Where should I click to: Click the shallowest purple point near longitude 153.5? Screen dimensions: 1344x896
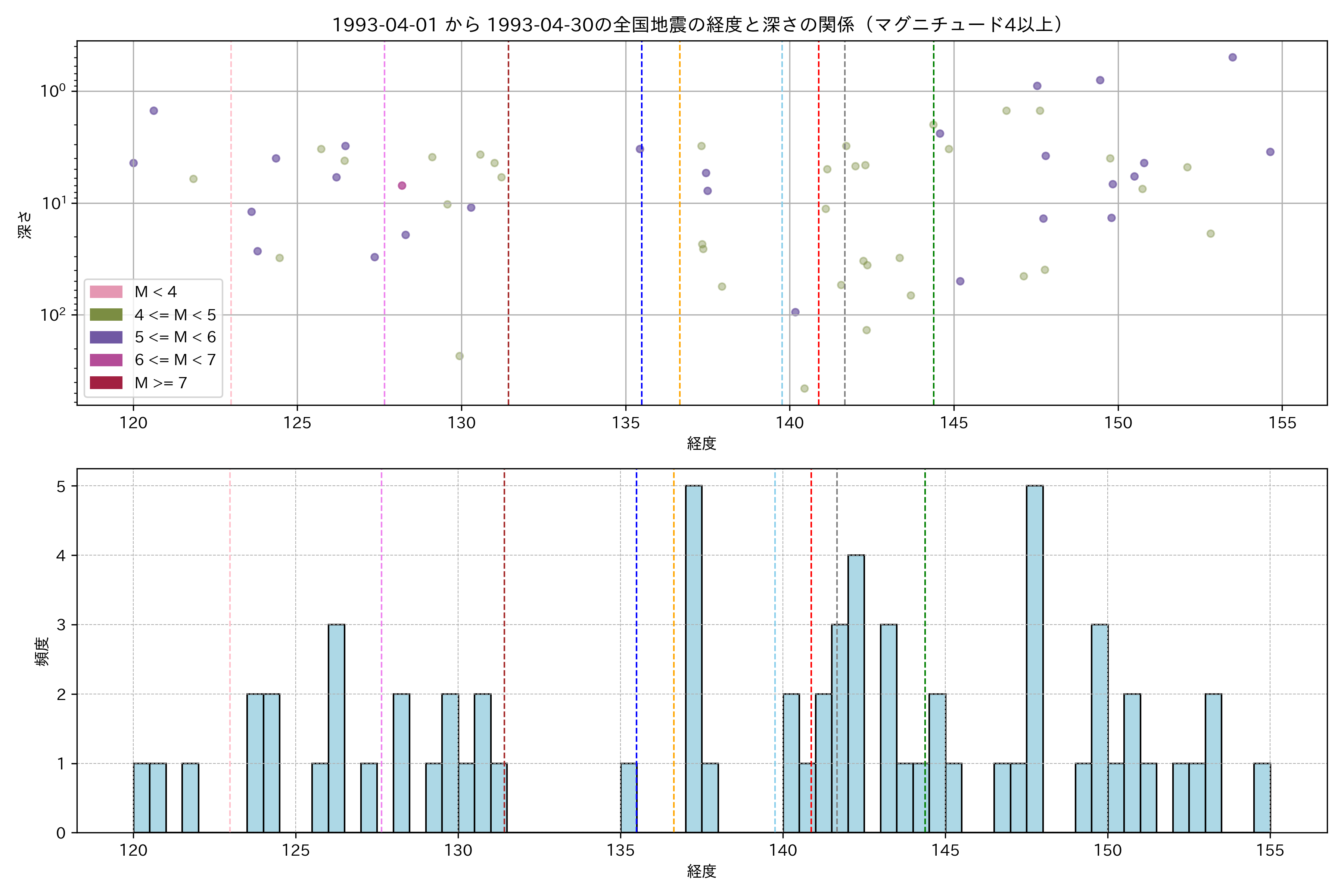pyautogui.click(x=1233, y=57)
